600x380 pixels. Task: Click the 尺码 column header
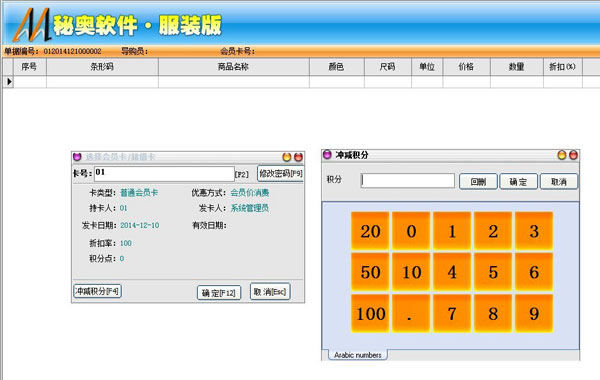388,67
